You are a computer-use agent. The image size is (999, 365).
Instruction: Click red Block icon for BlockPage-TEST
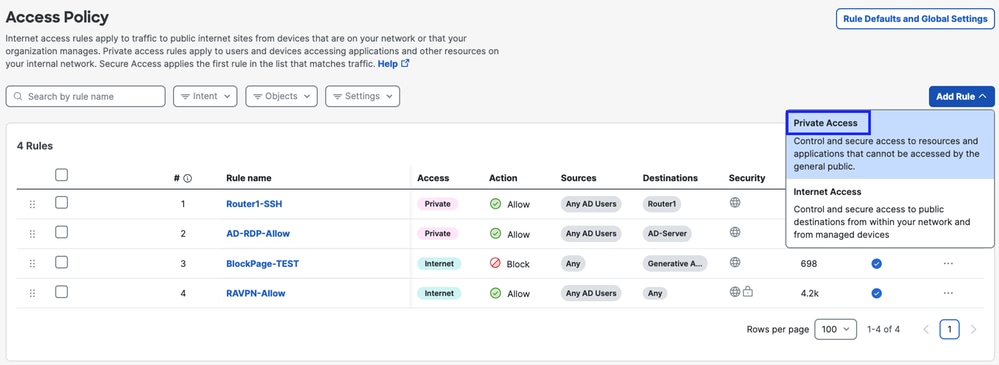coord(495,263)
